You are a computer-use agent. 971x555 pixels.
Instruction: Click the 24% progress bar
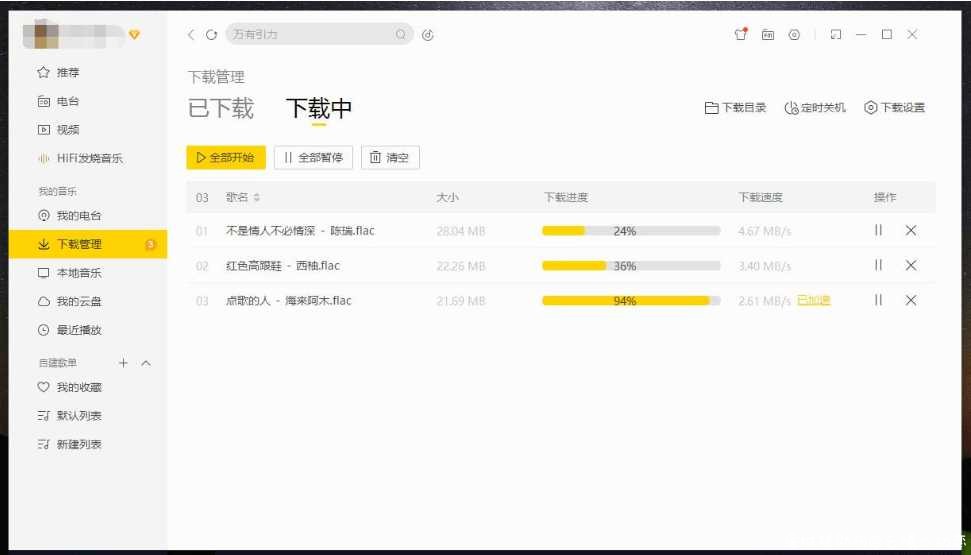coord(631,230)
